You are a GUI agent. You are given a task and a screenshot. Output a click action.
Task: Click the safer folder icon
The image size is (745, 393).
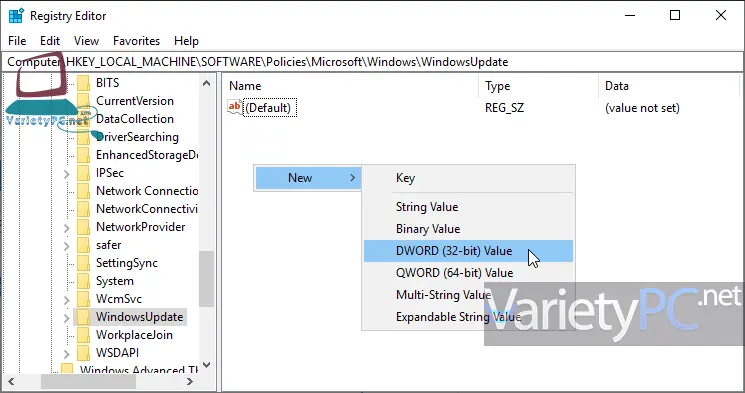(x=84, y=245)
